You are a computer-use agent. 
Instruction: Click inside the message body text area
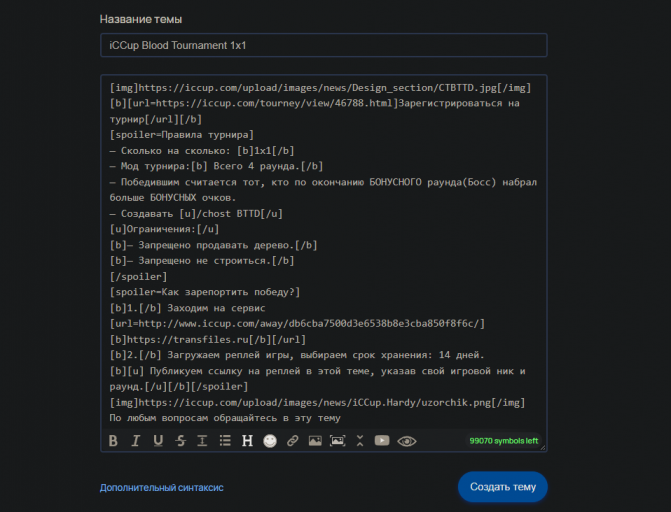pos(324,253)
